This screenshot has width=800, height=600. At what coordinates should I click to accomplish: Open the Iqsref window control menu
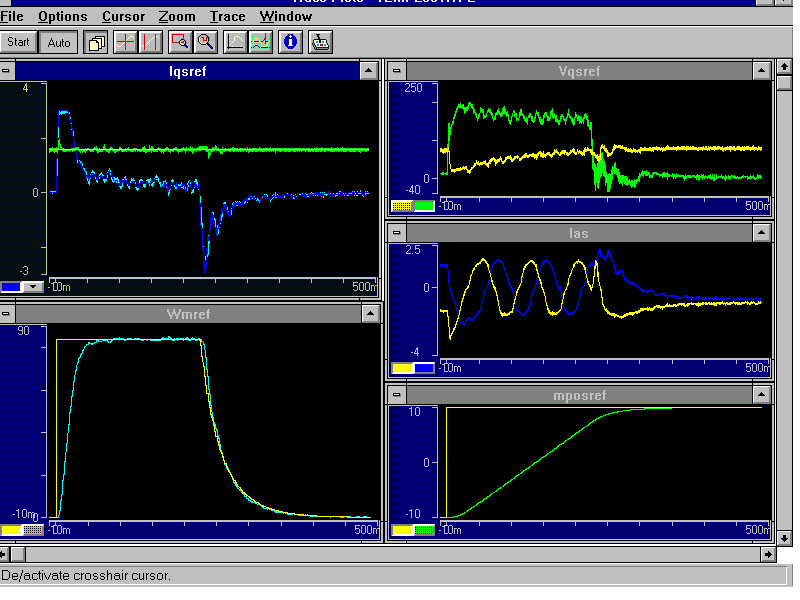tap(7, 71)
